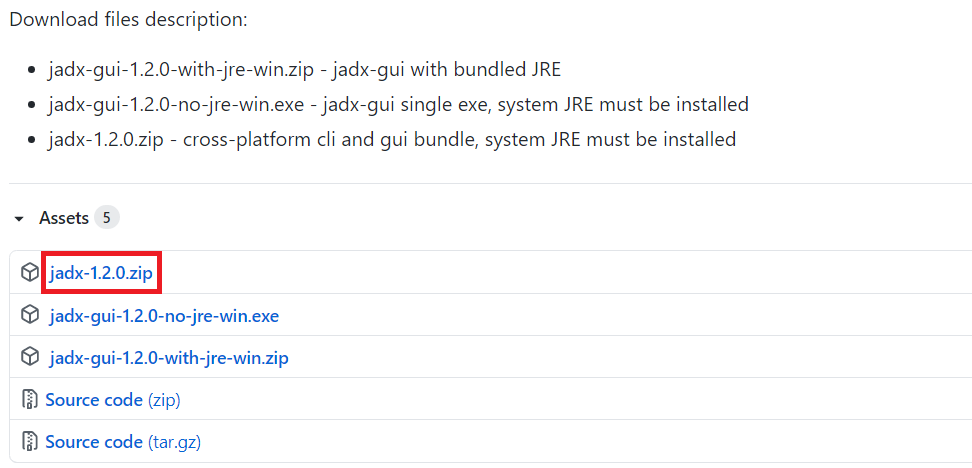Click the archive icon beside Source code (zip)
The height and width of the screenshot is (468, 972).
[30, 400]
